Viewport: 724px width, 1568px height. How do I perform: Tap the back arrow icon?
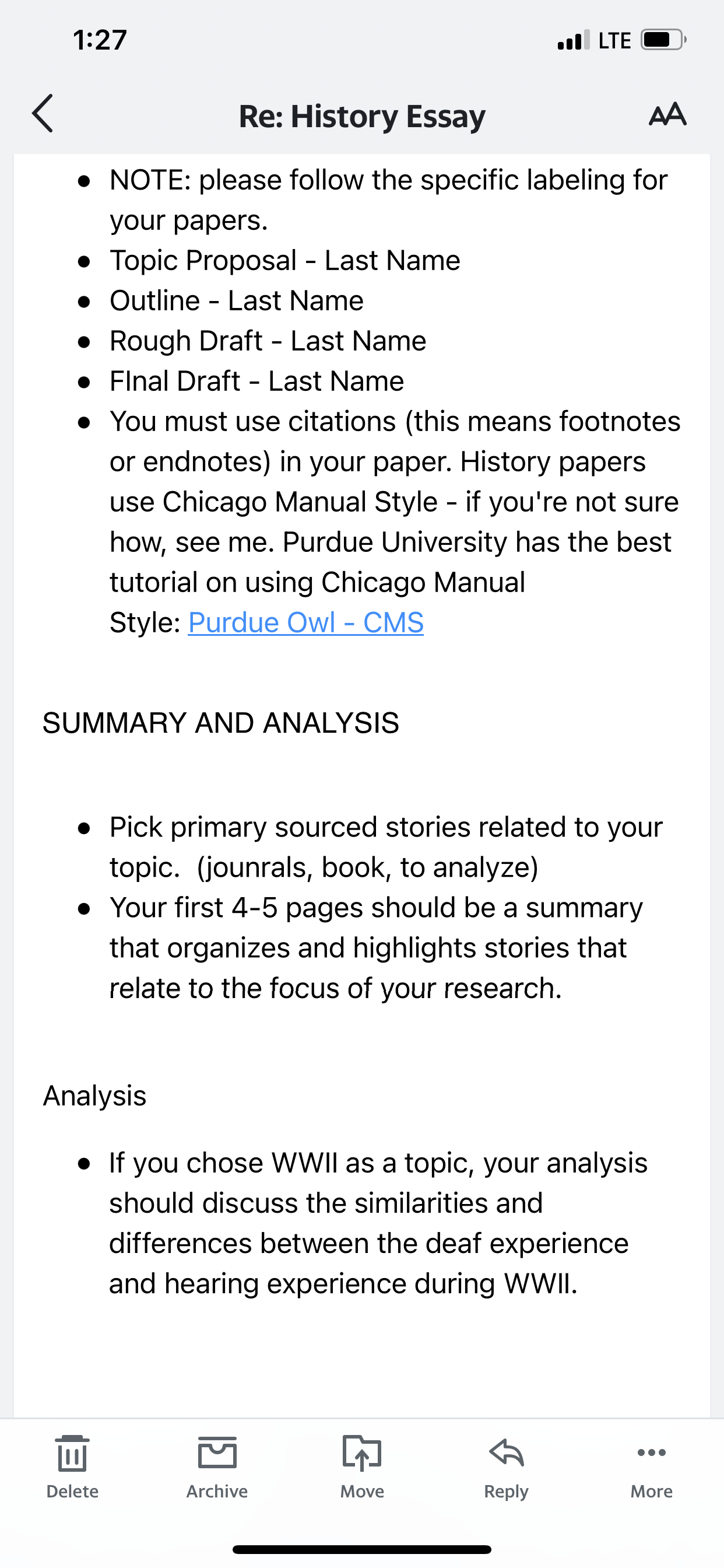point(43,114)
